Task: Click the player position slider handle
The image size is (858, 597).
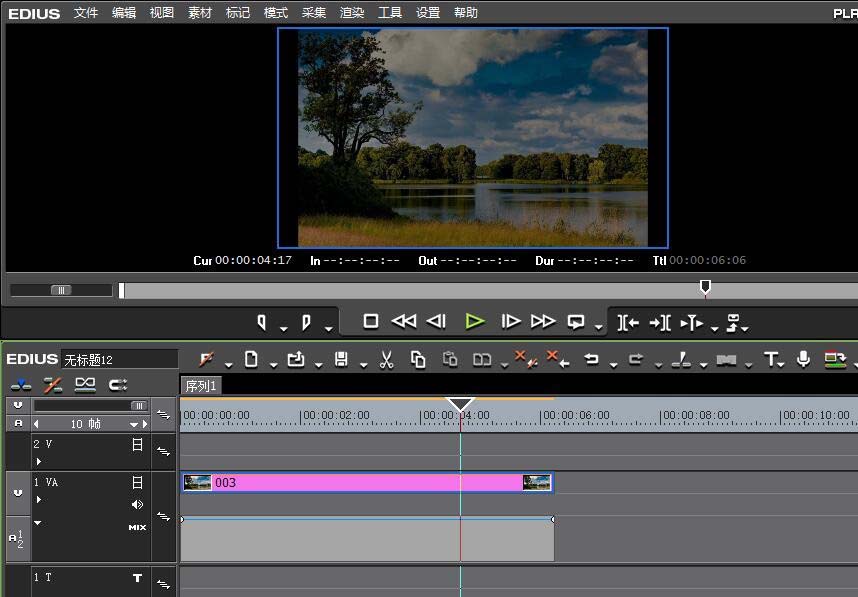Action: coord(705,287)
